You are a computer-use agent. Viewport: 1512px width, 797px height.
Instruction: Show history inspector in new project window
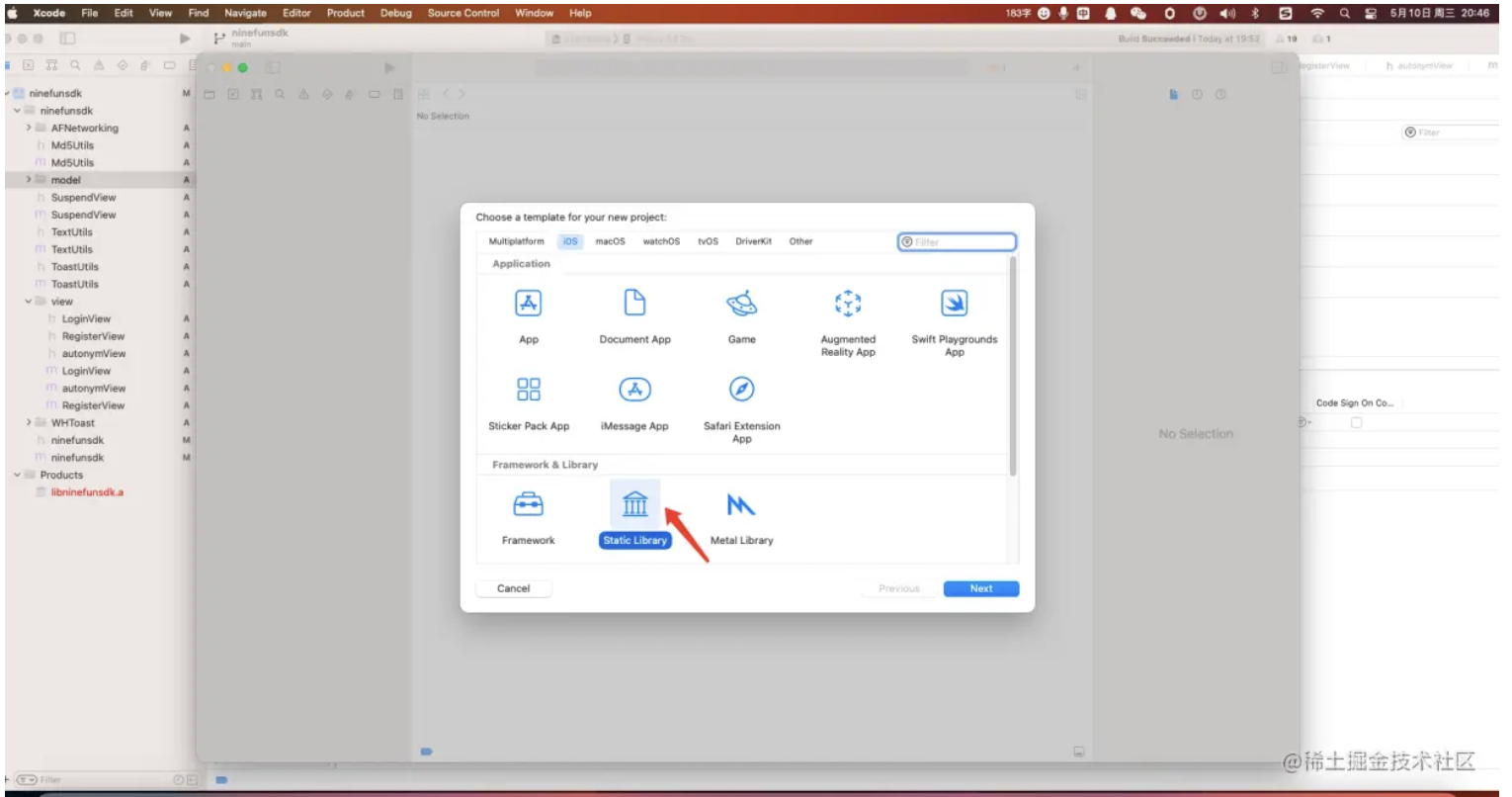[x=1197, y=94]
